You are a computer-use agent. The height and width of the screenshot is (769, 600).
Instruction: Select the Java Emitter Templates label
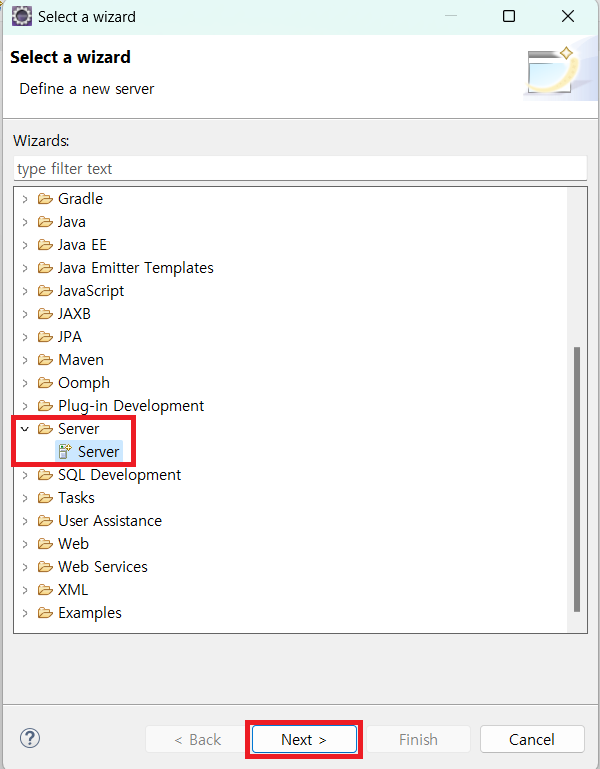[x=136, y=268]
